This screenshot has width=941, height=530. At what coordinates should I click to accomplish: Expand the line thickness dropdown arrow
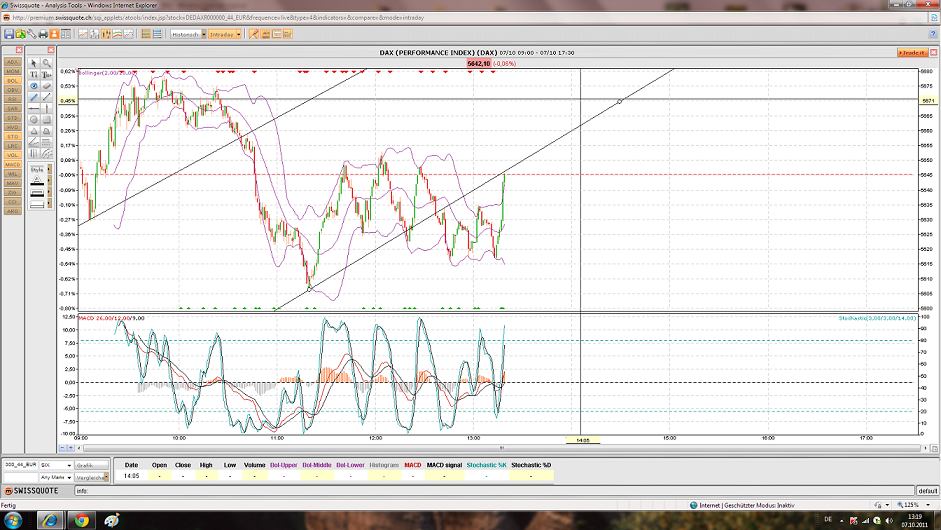pyautogui.click(x=49, y=191)
